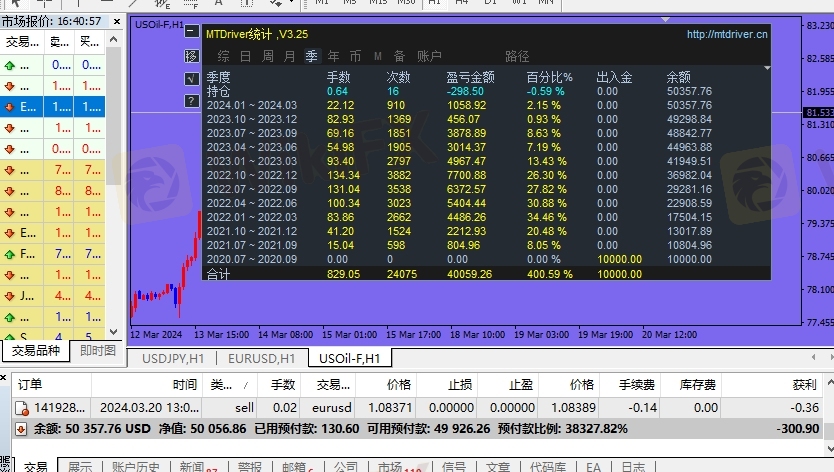This screenshot has width=834, height=472.
Task: Switch to the USDJPY,H1 chart tab
Action: tap(173, 359)
